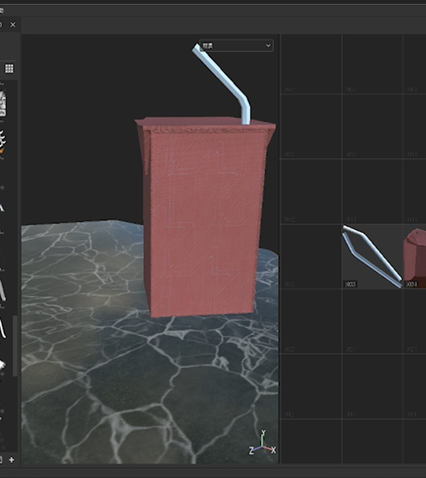The height and width of the screenshot is (478, 426).
Task: Close the panel tab with the X
Action: tap(13, 25)
